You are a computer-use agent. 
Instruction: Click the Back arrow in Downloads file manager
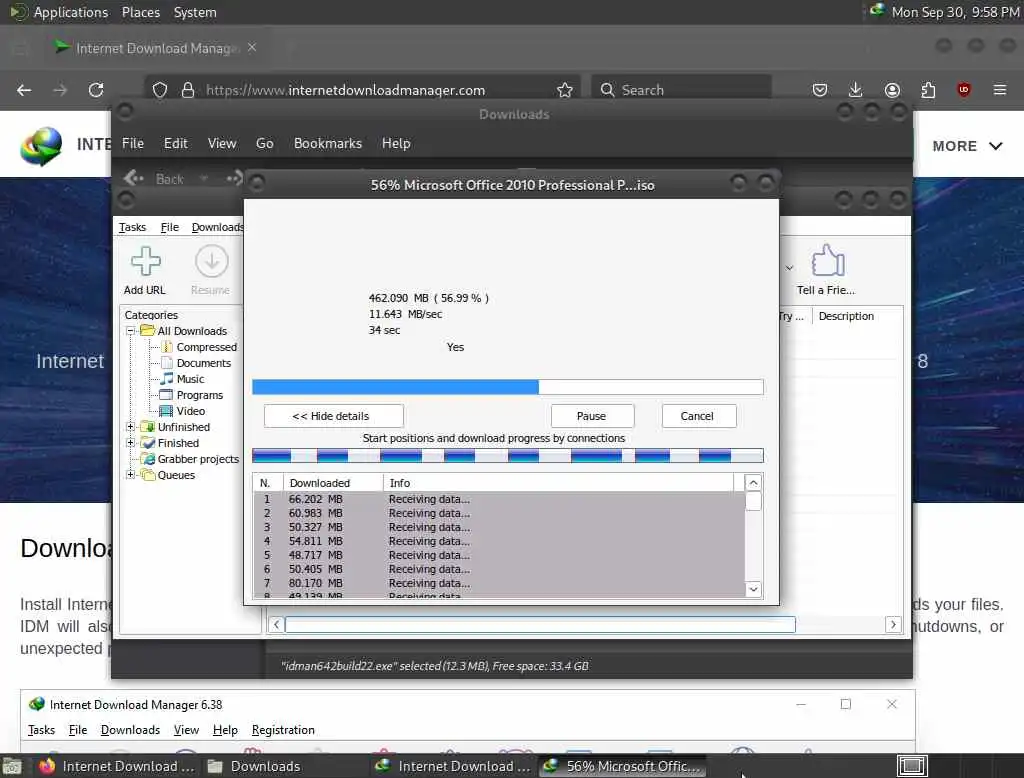click(x=134, y=178)
